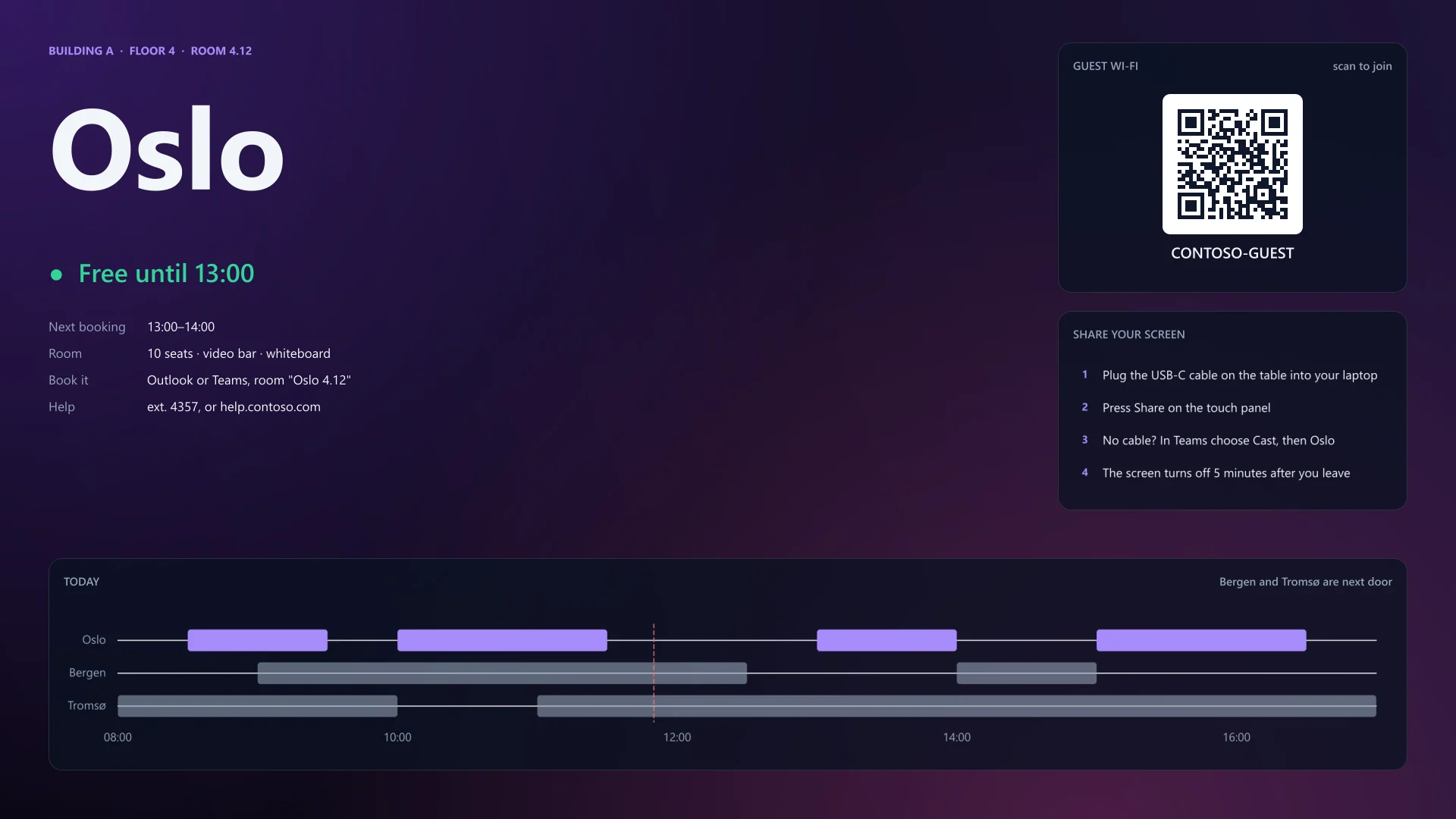Click the 'Bergen' timeline row label
Viewport: 1456px width, 819px height.
(87, 673)
